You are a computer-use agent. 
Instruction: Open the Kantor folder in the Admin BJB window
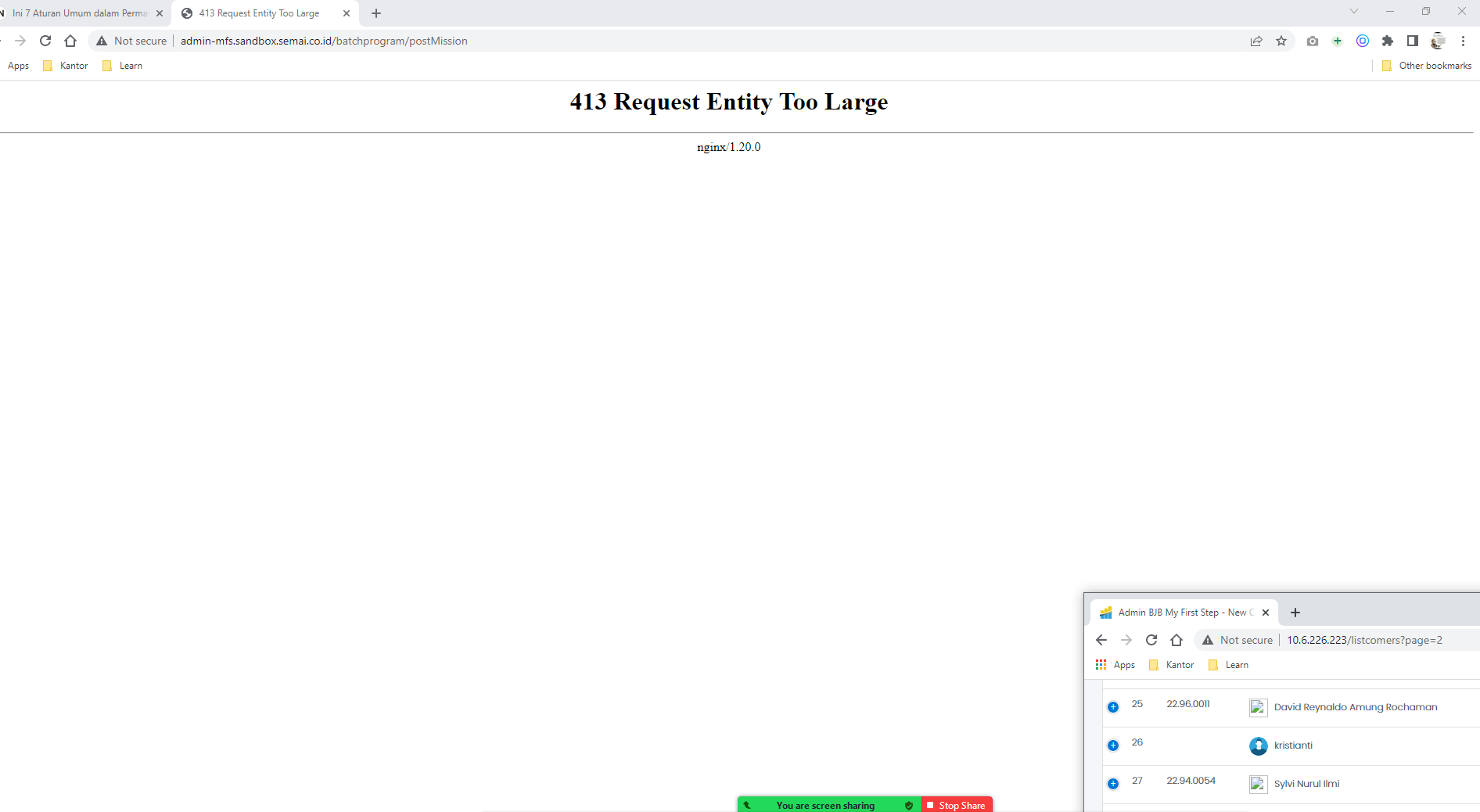(x=1172, y=665)
